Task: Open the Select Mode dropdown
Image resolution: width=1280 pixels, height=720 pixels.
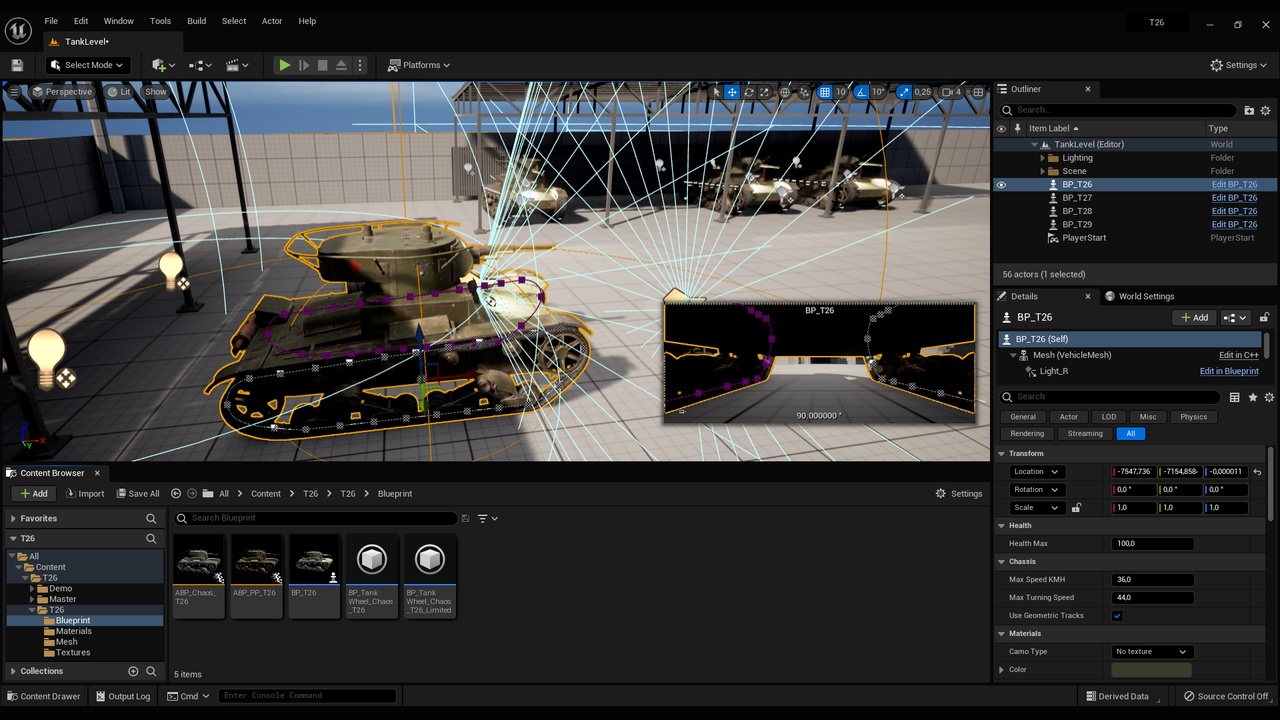Action: 87,65
